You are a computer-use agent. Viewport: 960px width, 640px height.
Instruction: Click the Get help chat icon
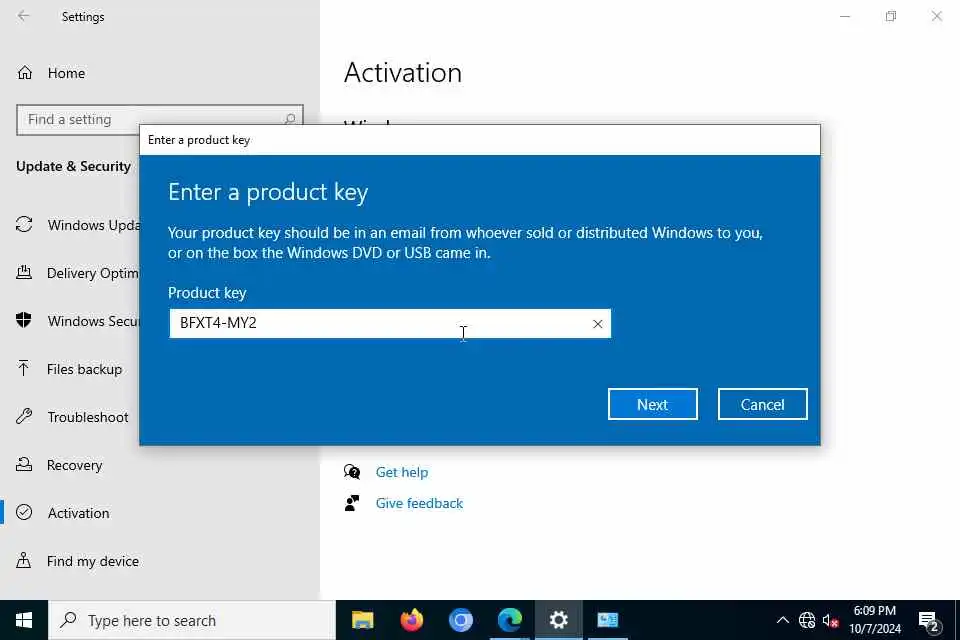pos(352,472)
